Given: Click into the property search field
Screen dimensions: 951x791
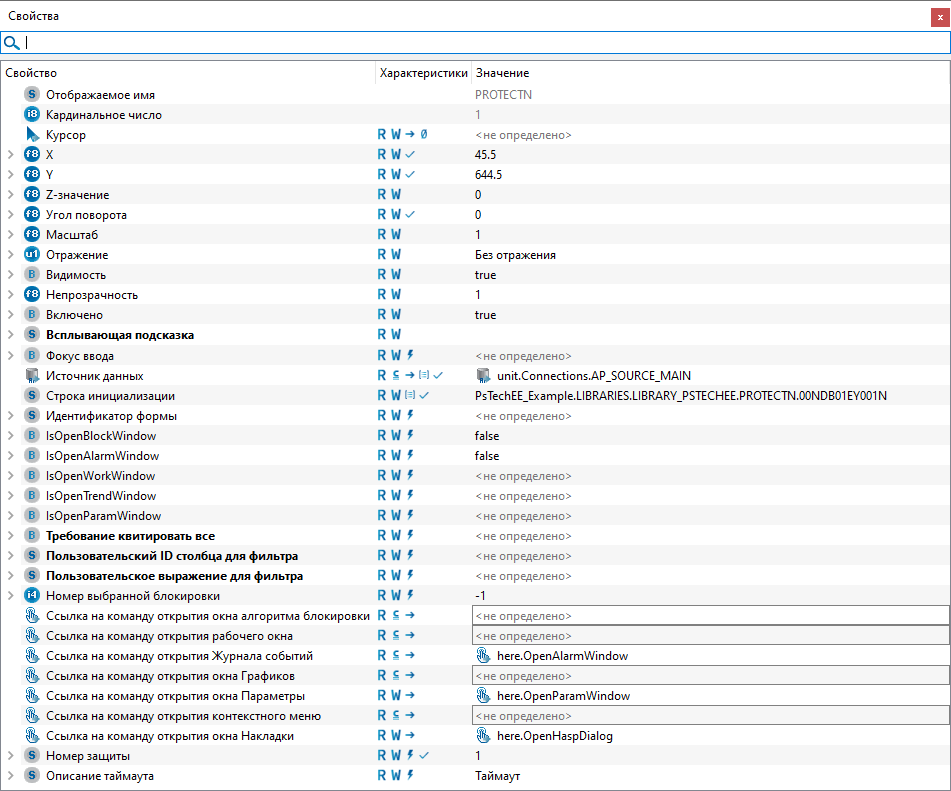Looking at the screenshot, I should (480, 43).
